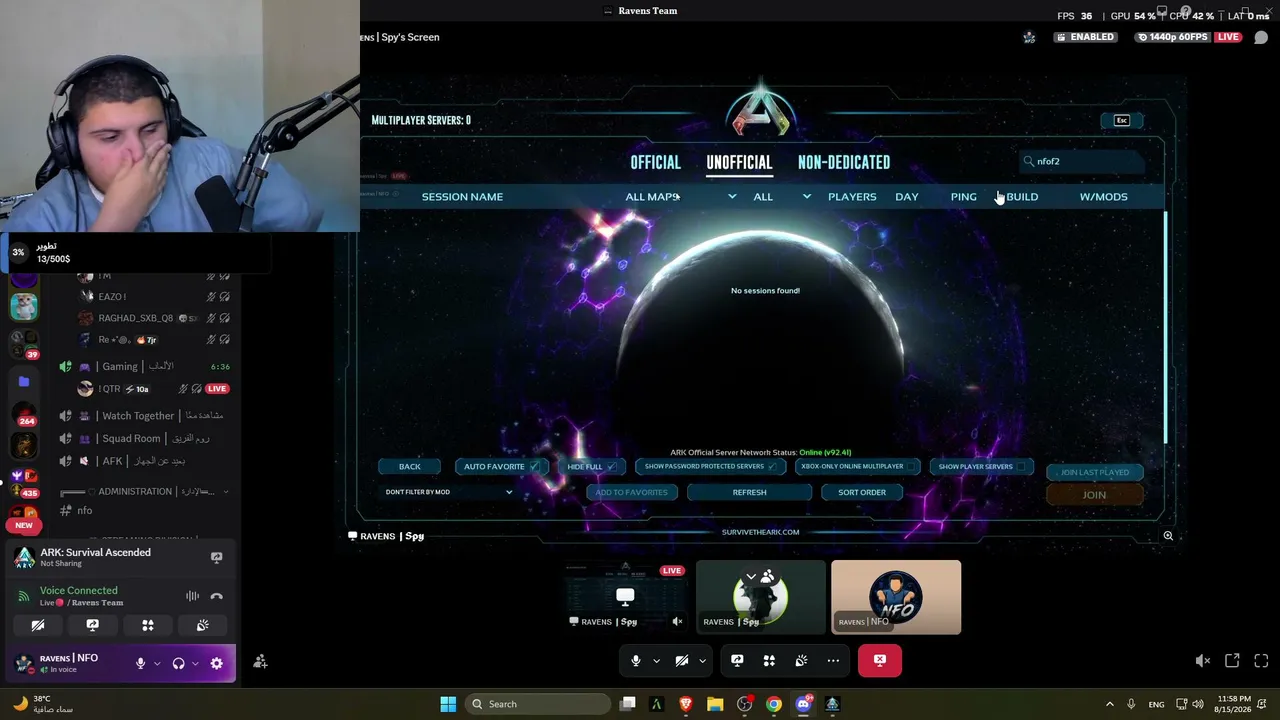Click the Join button
The width and height of the screenshot is (1280, 720).
tap(1094, 495)
